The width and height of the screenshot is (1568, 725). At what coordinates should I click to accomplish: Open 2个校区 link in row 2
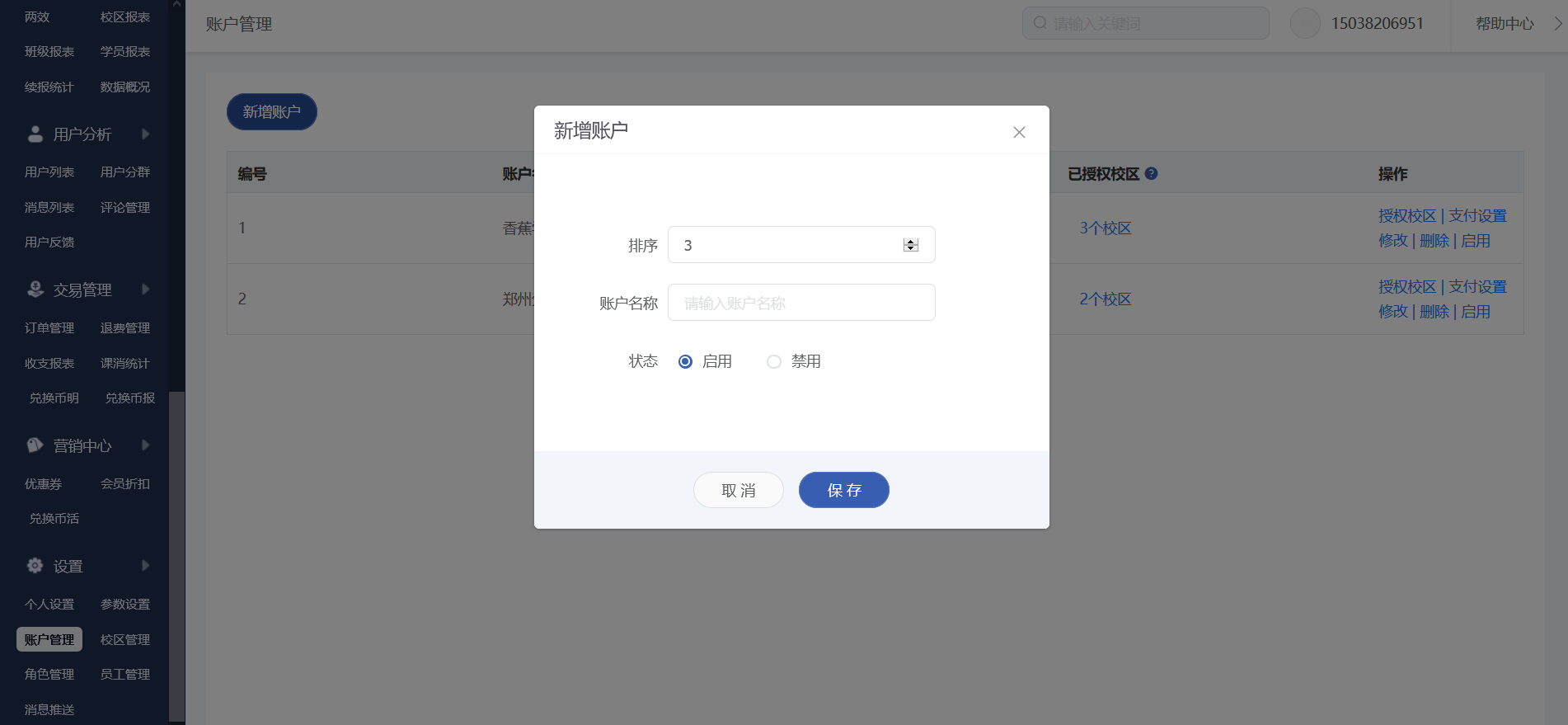coord(1106,299)
